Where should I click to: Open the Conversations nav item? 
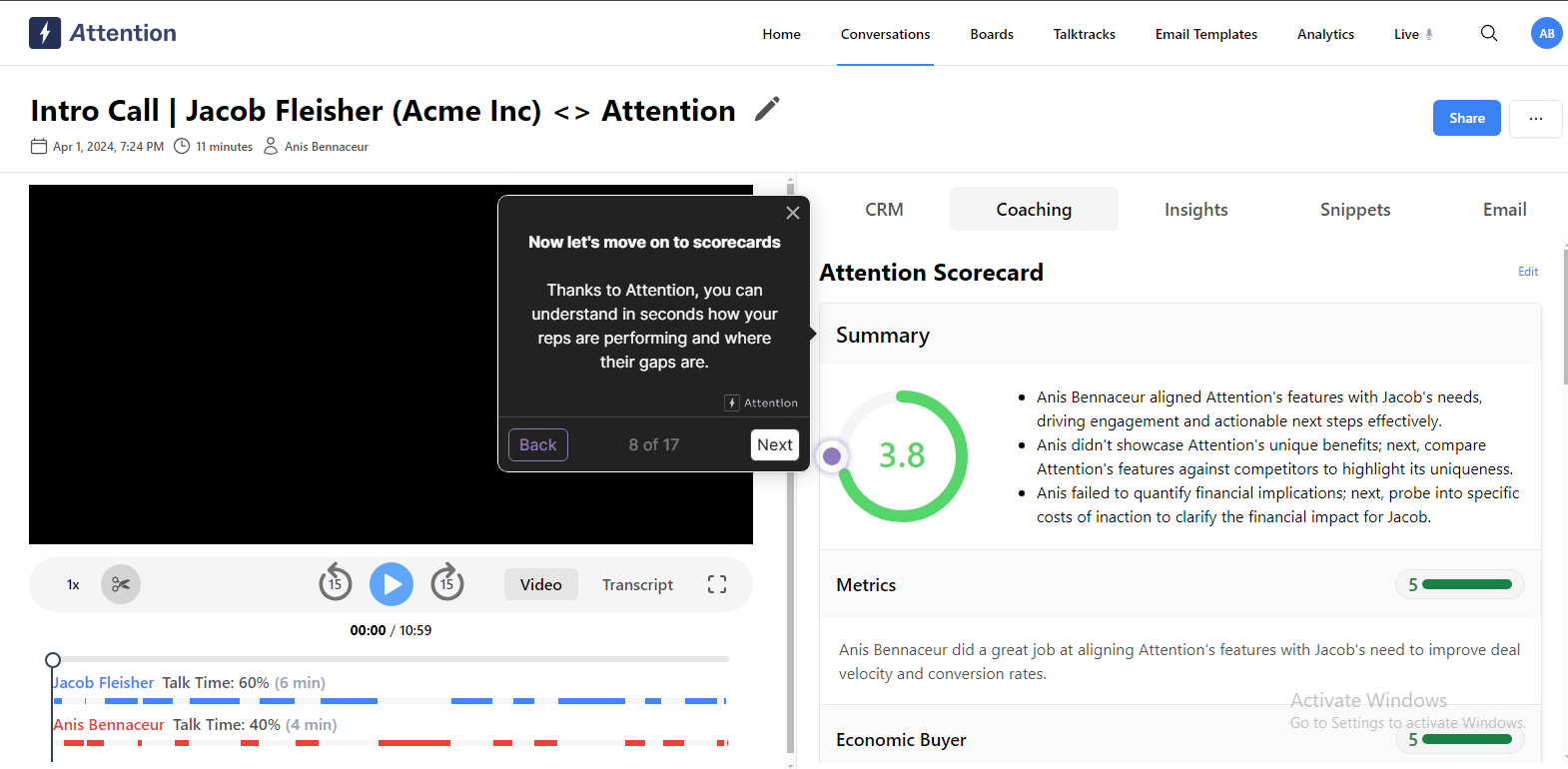tap(886, 34)
